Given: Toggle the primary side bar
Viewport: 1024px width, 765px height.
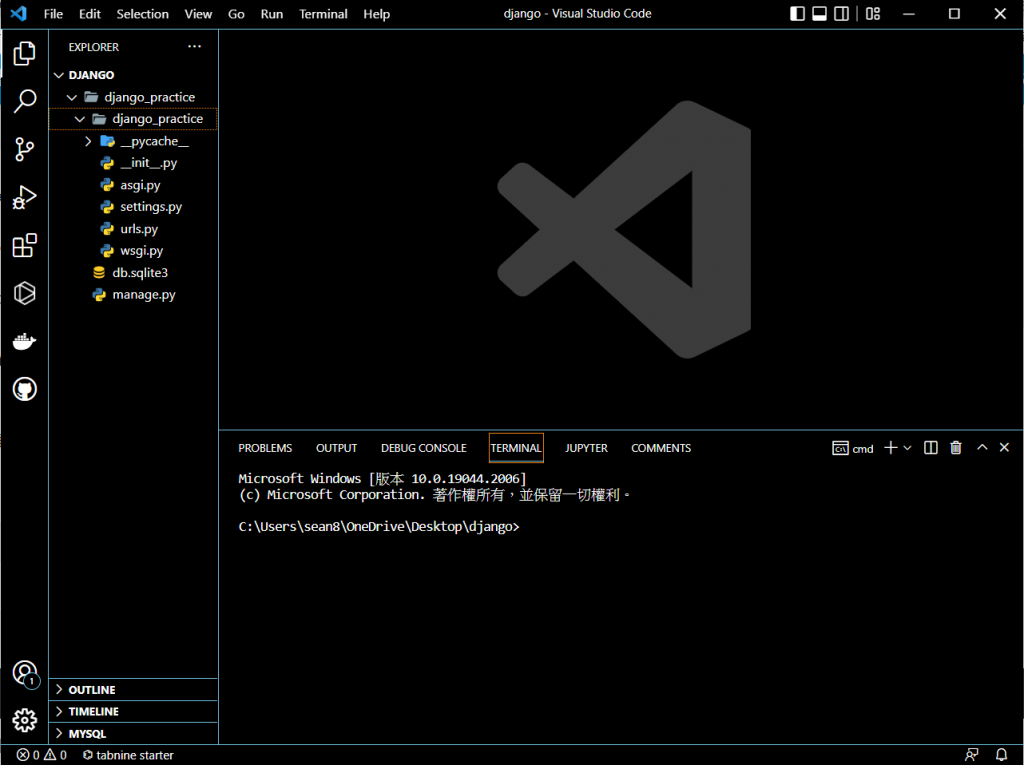Looking at the screenshot, I should (x=797, y=14).
